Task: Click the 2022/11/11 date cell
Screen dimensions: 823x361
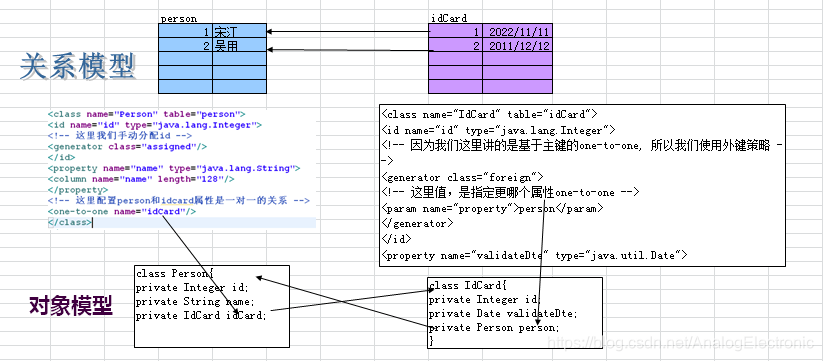Action: pos(518,30)
